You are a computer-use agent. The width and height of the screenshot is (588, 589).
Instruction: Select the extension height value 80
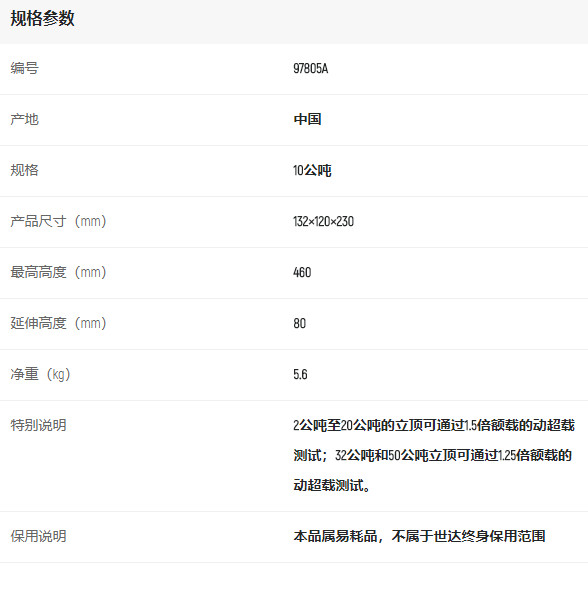pyautogui.click(x=299, y=323)
